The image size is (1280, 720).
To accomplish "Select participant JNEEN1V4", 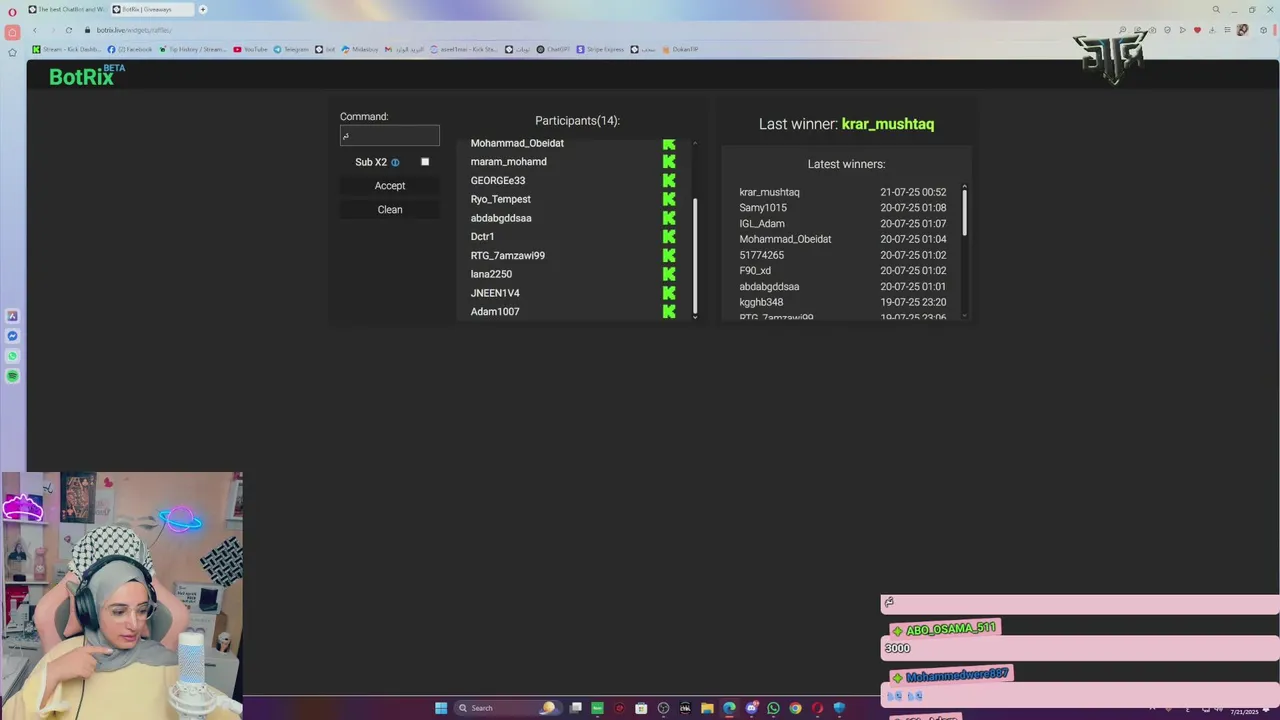I will point(495,293).
